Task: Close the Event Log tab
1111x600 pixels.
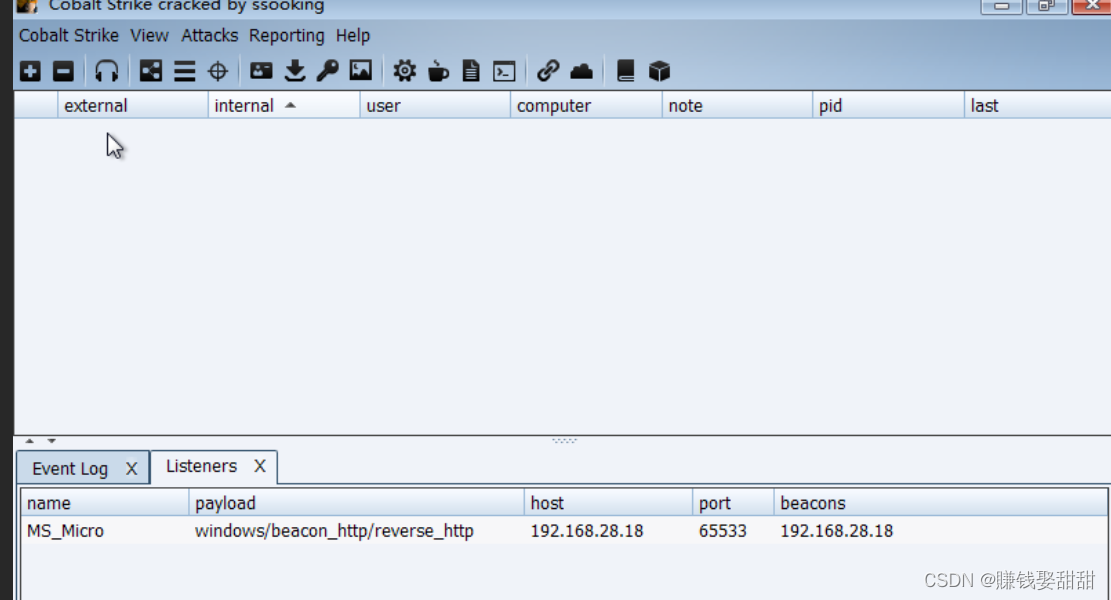Action: (131, 468)
